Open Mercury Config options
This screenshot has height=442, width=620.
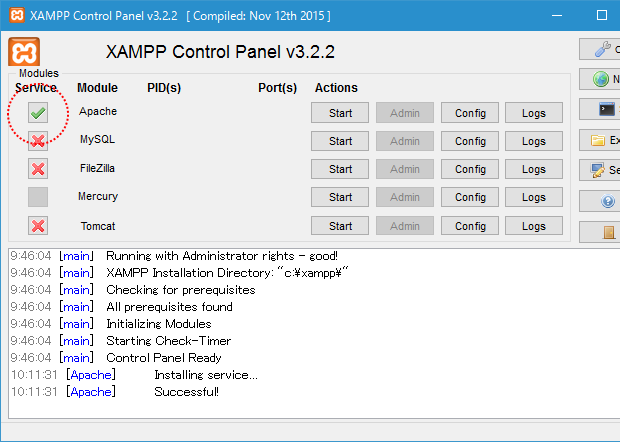[470, 197]
